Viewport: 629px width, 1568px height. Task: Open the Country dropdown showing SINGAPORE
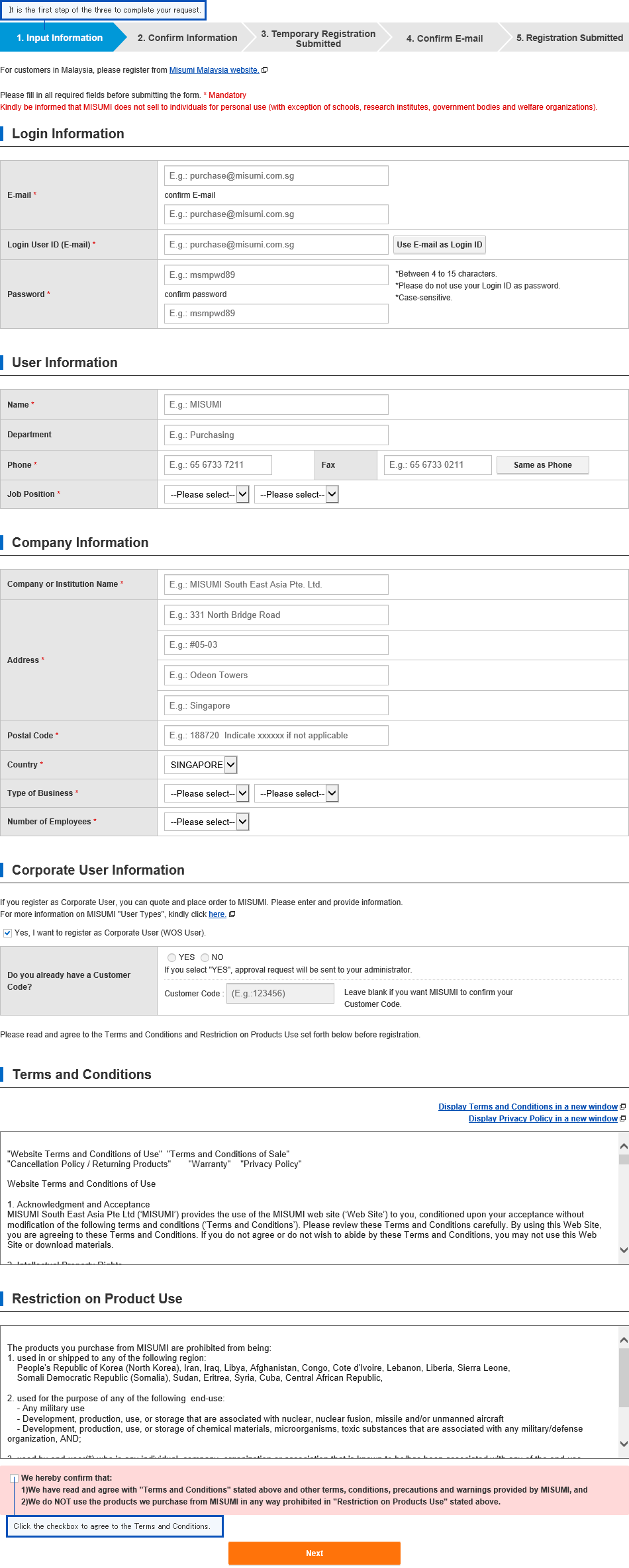(x=201, y=765)
